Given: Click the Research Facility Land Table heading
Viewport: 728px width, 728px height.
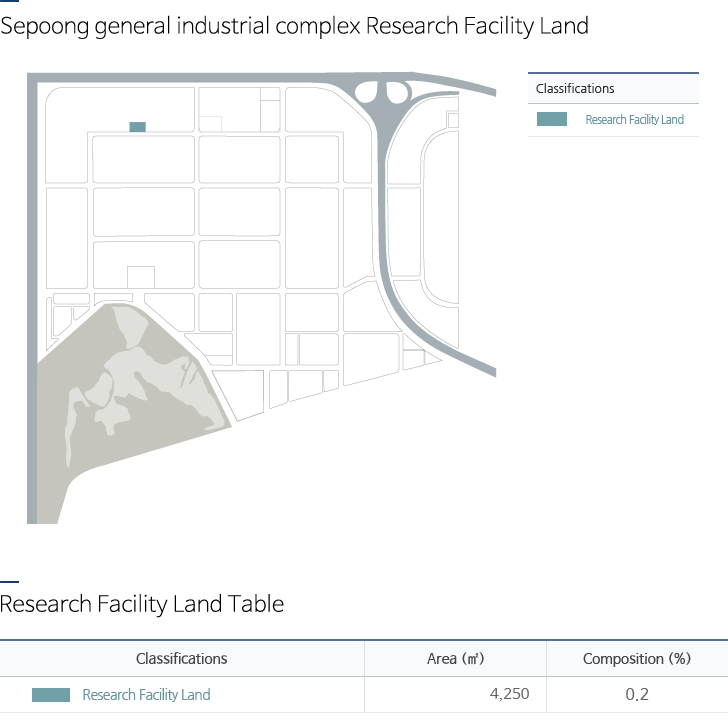Looking at the screenshot, I should tap(142, 604).
